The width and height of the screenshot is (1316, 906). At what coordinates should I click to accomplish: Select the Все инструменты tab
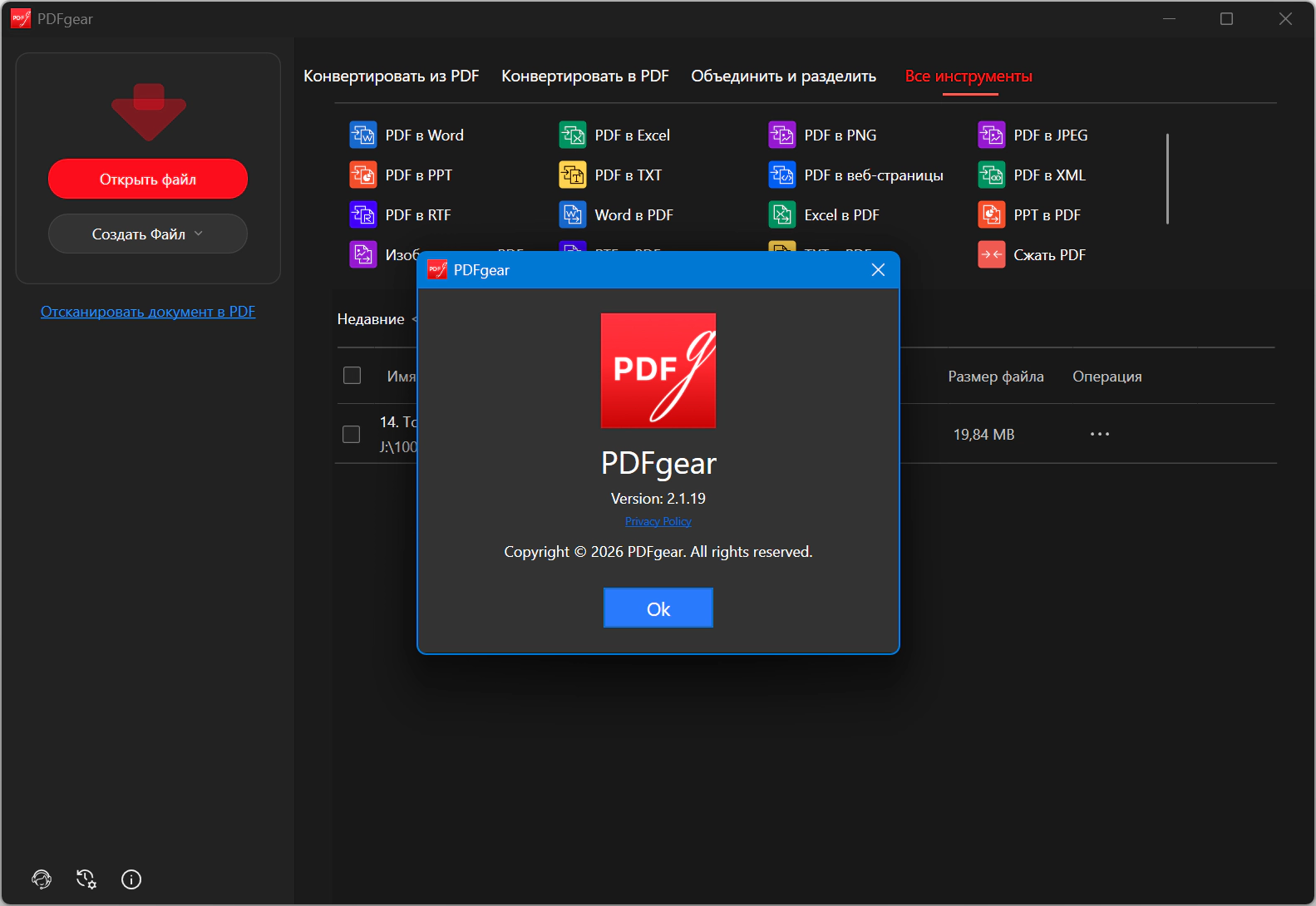(x=969, y=76)
